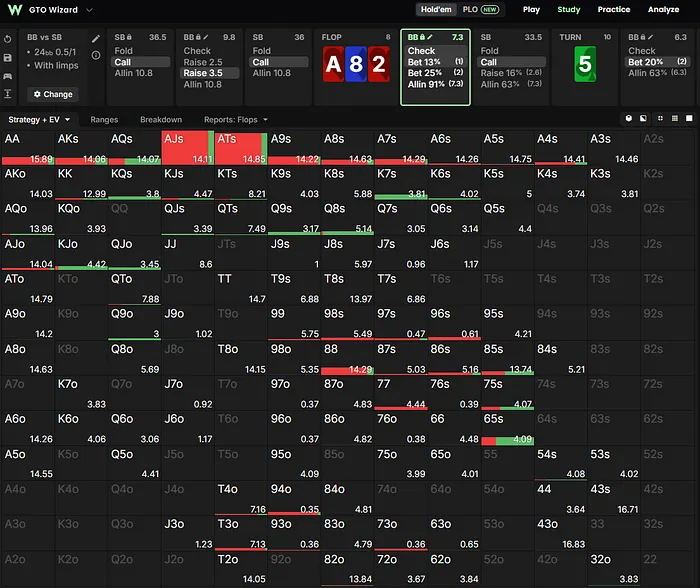Open the Play section
The height and width of the screenshot is (588, 700).
click(531, 9)
